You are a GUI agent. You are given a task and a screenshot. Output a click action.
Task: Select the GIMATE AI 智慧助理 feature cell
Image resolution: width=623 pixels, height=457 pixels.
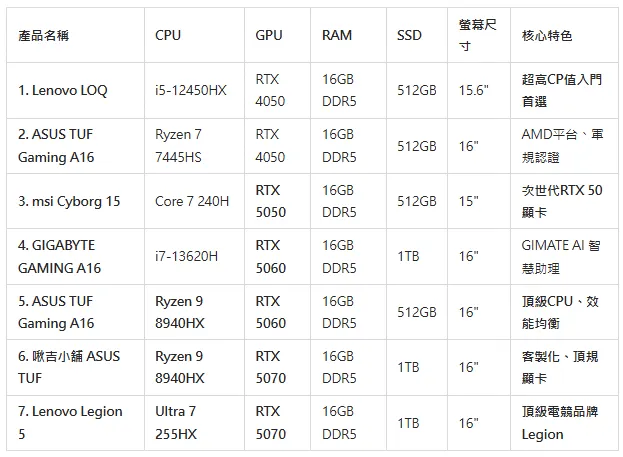point(561,256)
